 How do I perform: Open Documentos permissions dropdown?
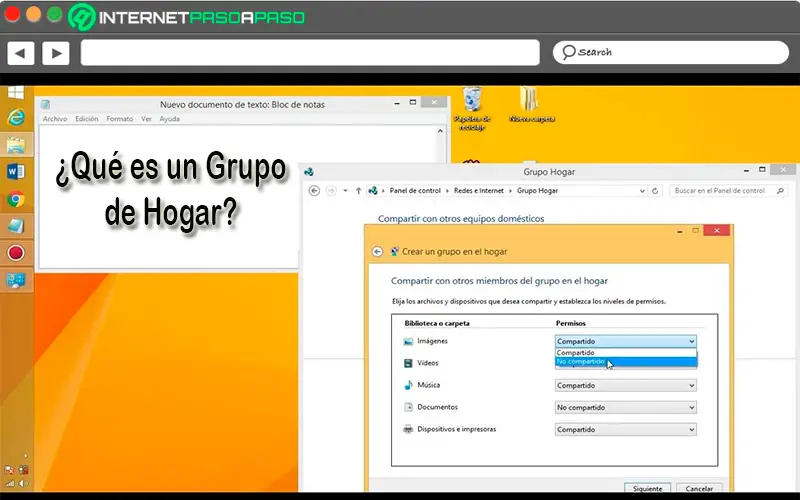pos(626,408)
